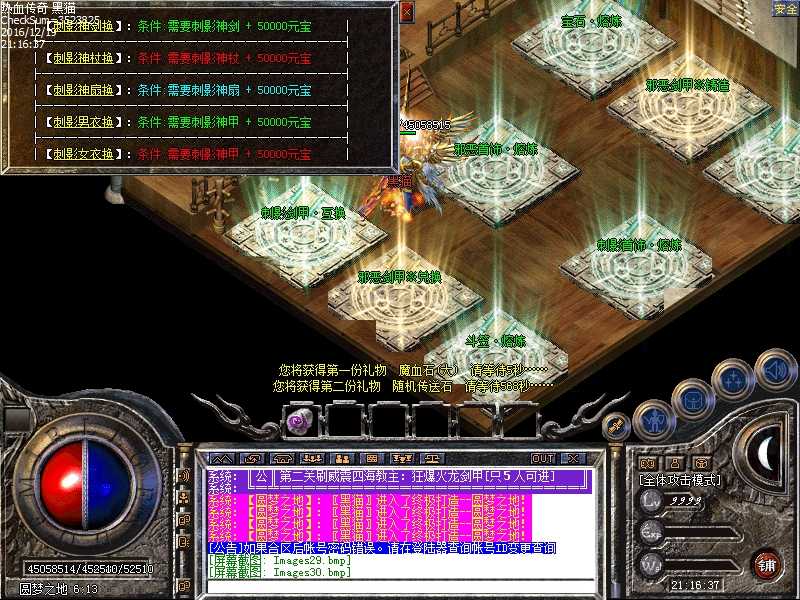Screen dimensions: 800x600
Task: Use the purple scroll item in belt slot
Action: 299,422
